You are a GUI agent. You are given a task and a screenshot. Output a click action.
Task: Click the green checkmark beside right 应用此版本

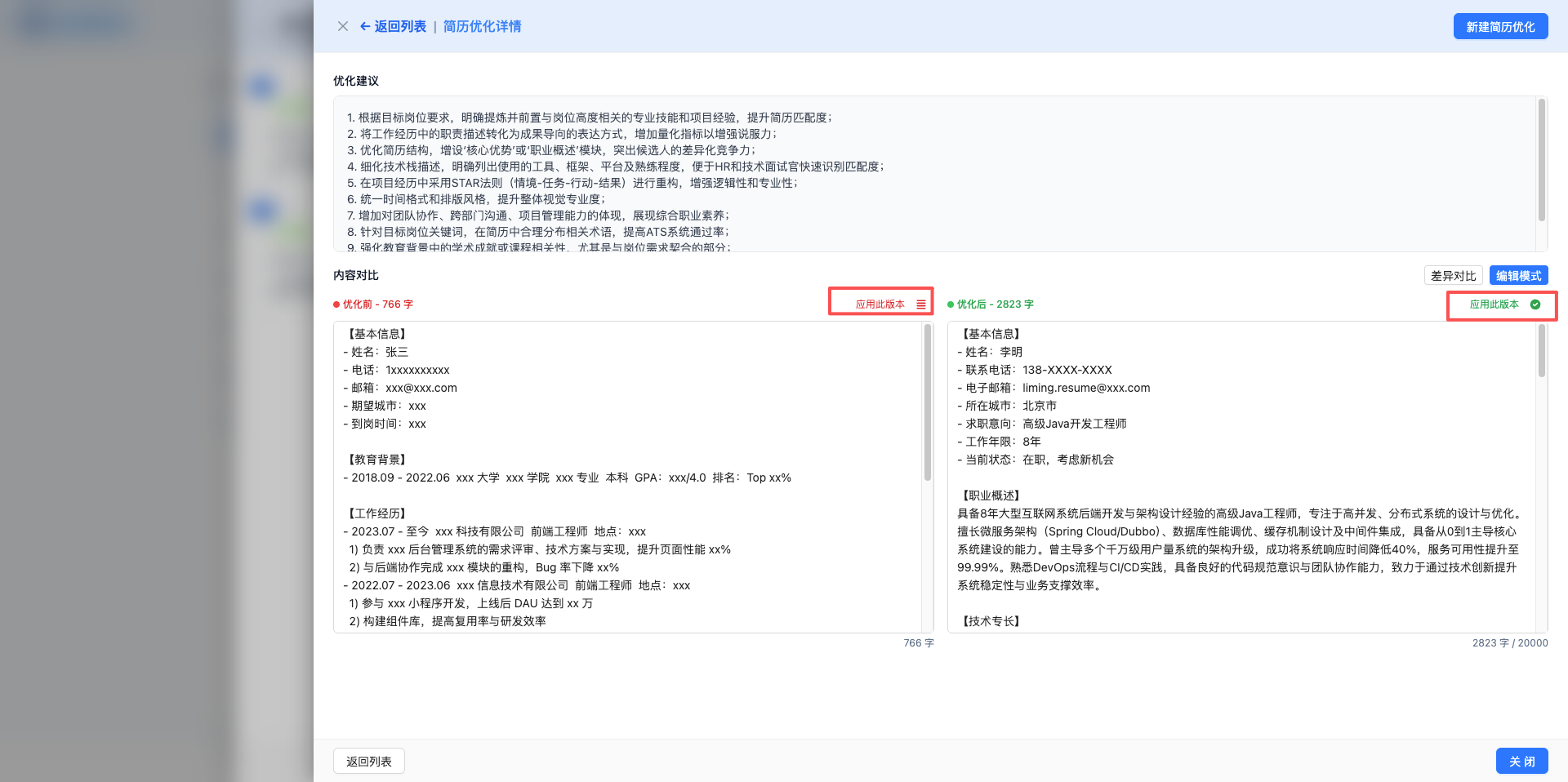click(x=1536, y=304)
